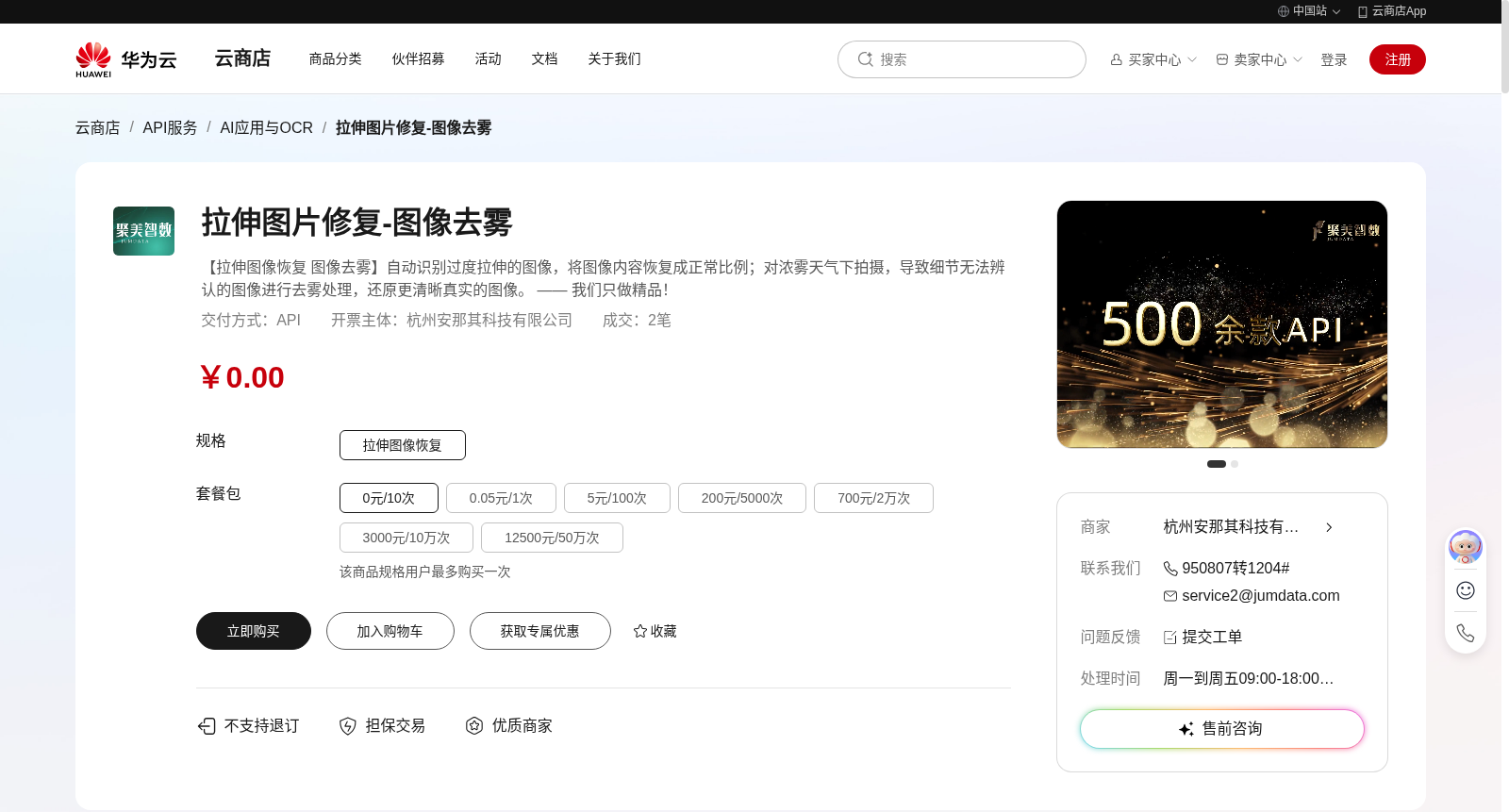This screenshot has width=1509, height=812.
Task: Expand the 中国站 region dropdown
Action: 1336,12
